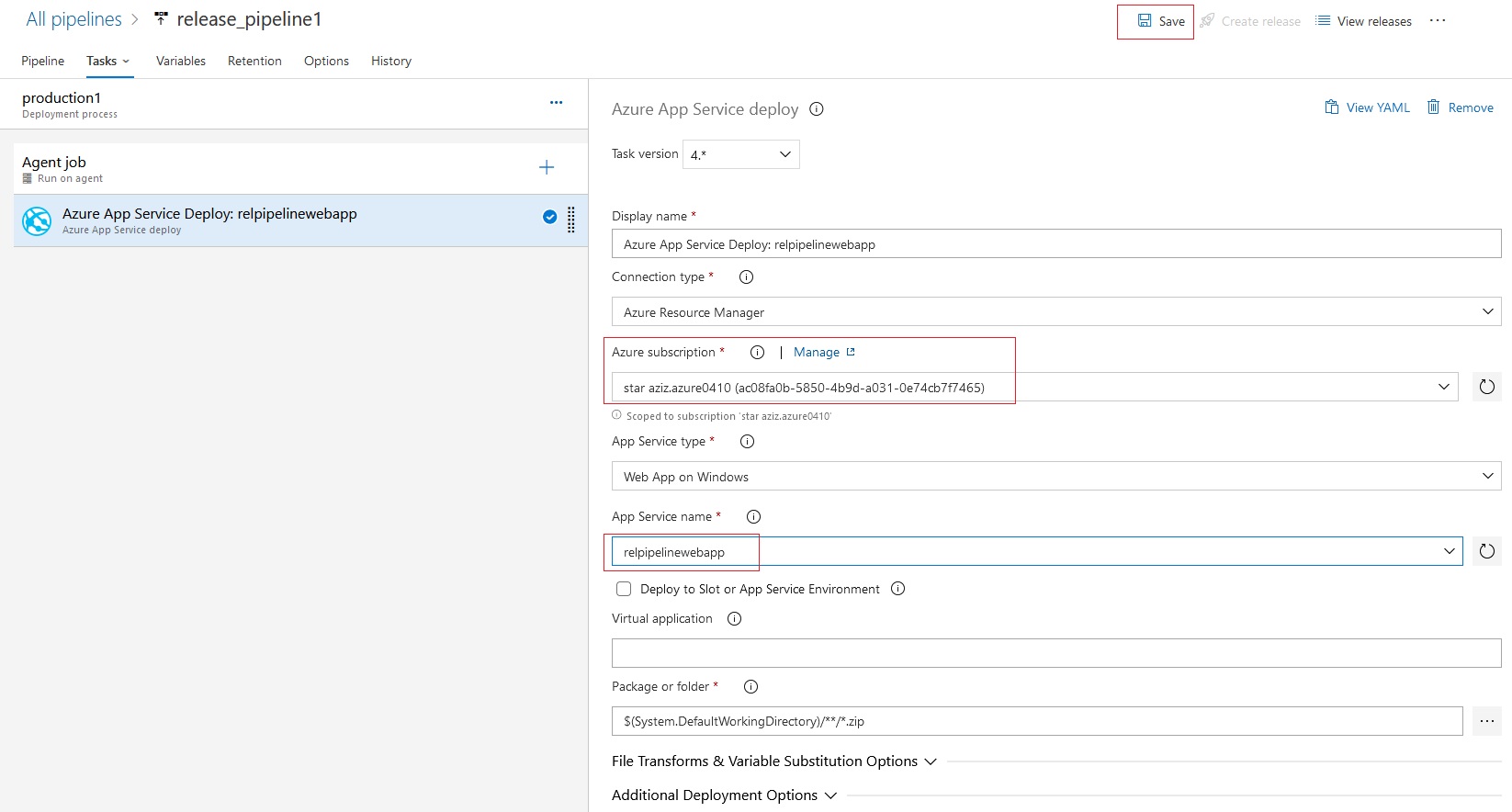Click the external link icon beside Manage
1512x812 pixels.
pyautogui.click(x=851, y=352)
